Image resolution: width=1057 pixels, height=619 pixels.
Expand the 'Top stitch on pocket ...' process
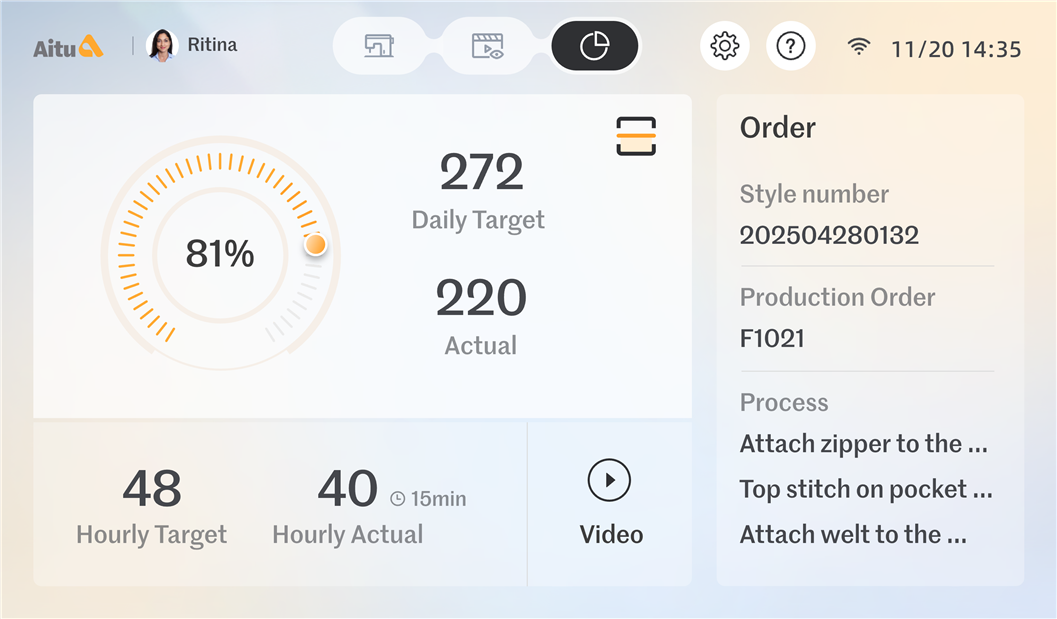[x=865, y=489]
